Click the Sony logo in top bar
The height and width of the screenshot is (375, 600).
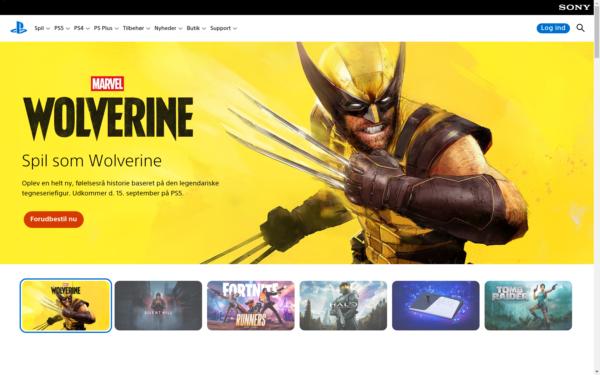click(x=574, y=7)
